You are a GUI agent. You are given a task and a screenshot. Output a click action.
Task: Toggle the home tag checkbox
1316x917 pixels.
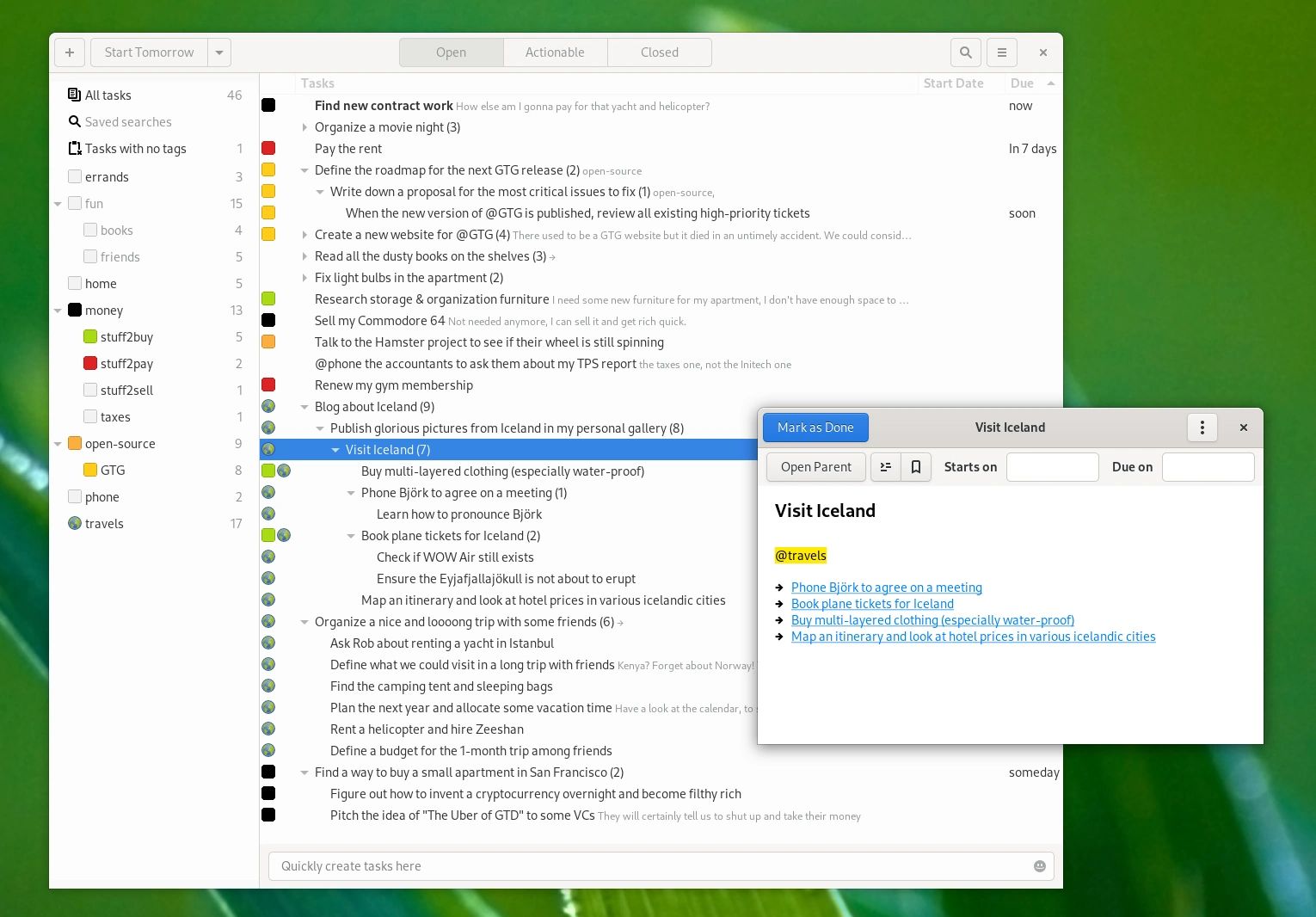tap(75, 283)
